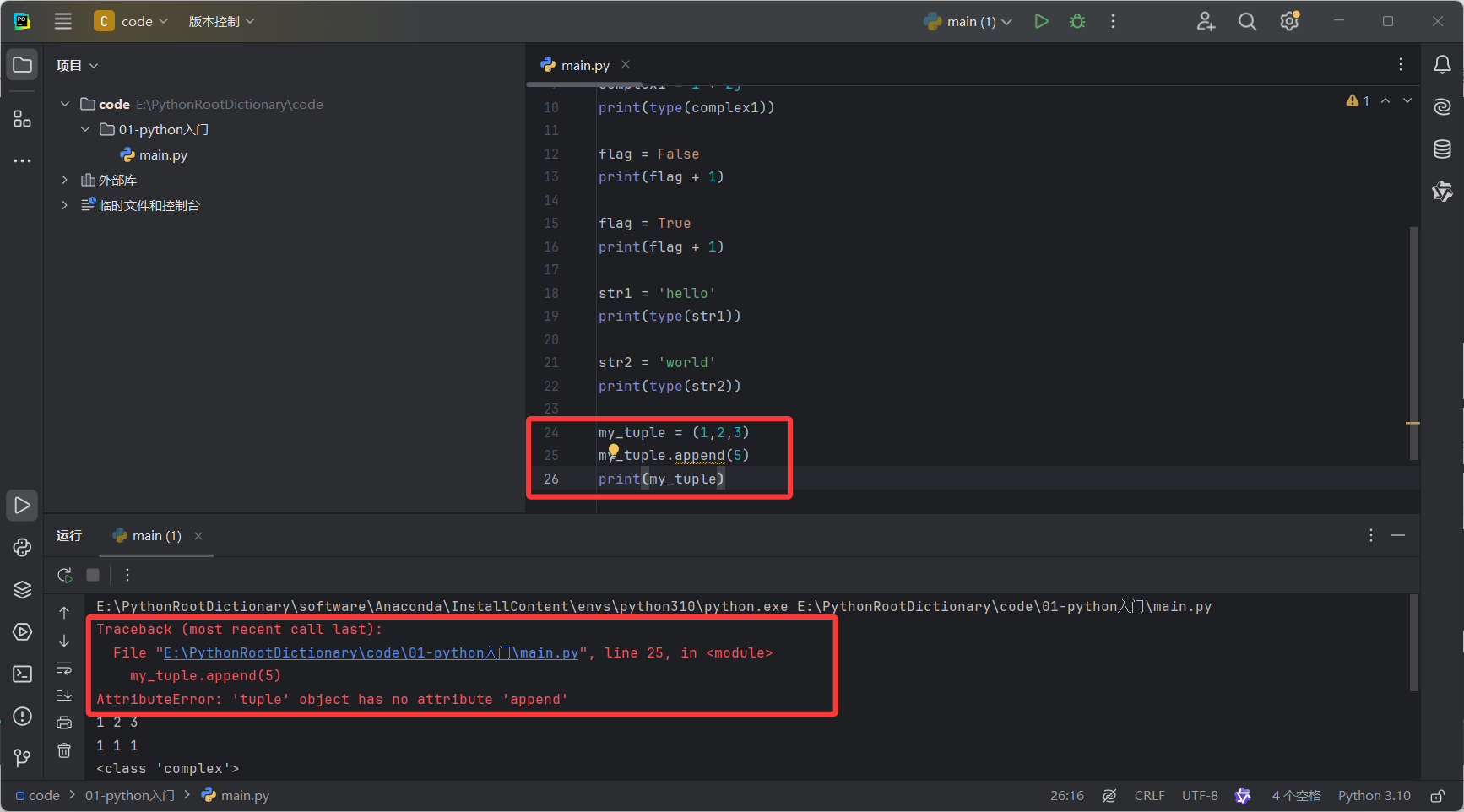Open Services tool window icon
1464x812 pixels.
(23, 632)
